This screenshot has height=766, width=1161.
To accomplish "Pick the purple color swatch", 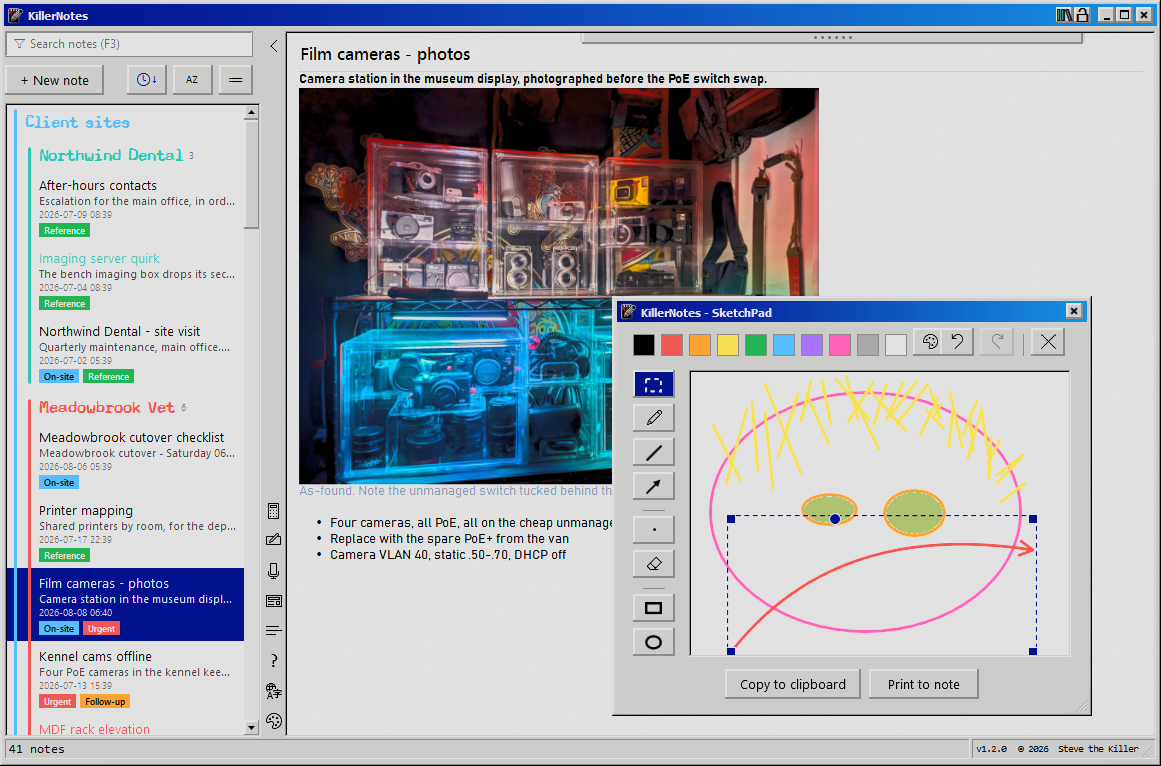I will [812, 345].
